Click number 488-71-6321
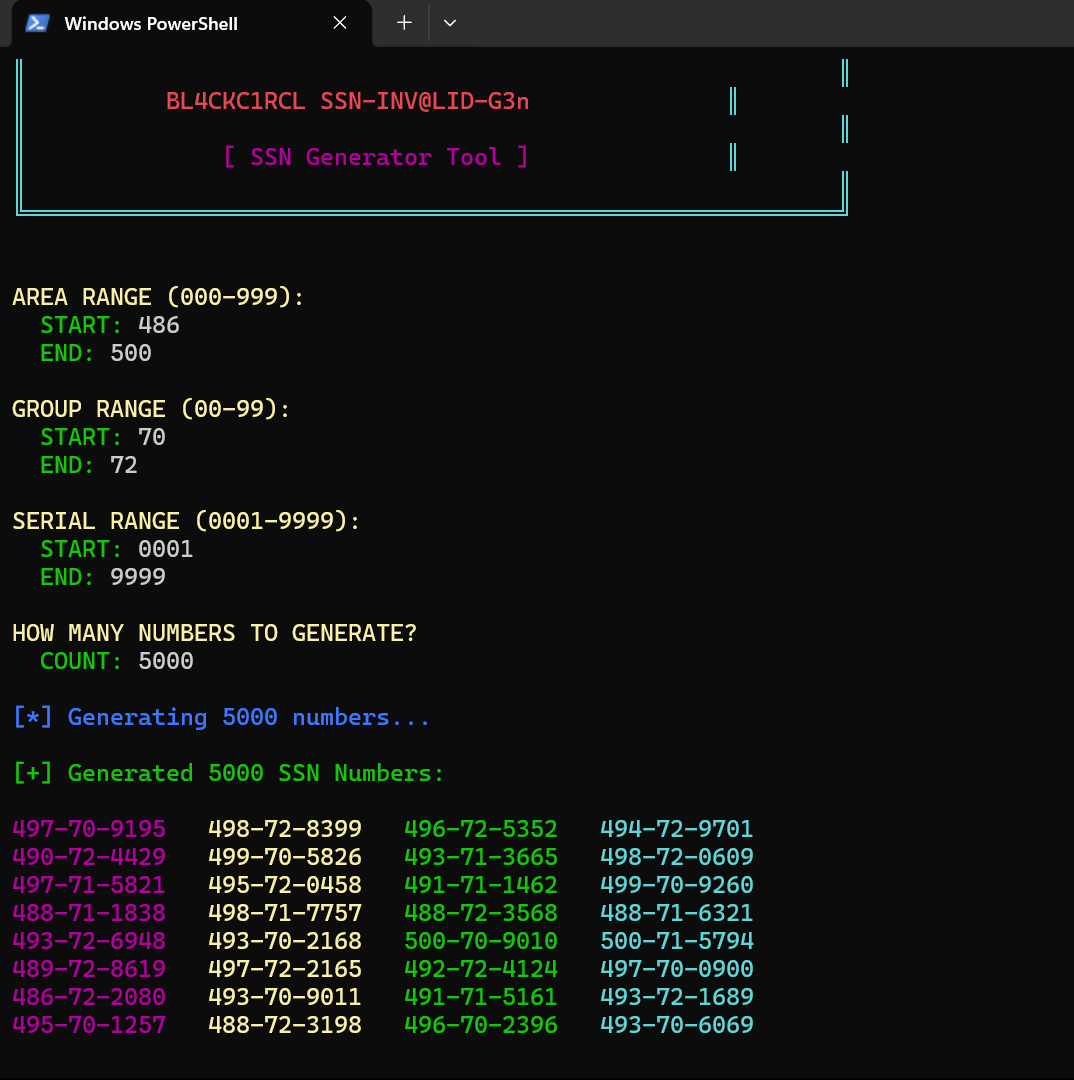Screen dimensions: 1074x1080 coord(677,913)
